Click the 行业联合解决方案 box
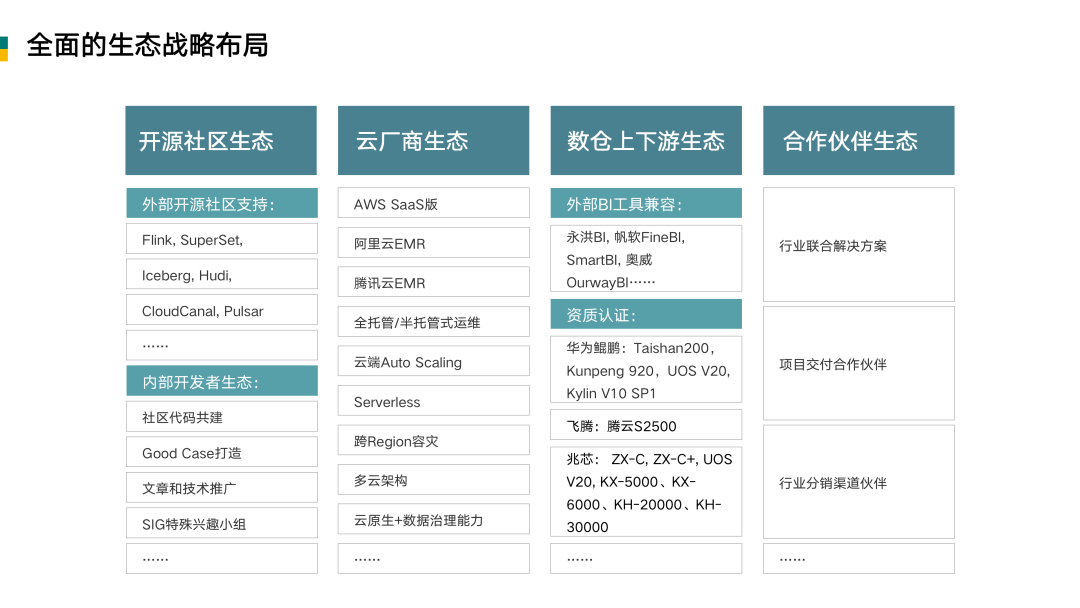The image size is (1080, 608). coord(859,244)
